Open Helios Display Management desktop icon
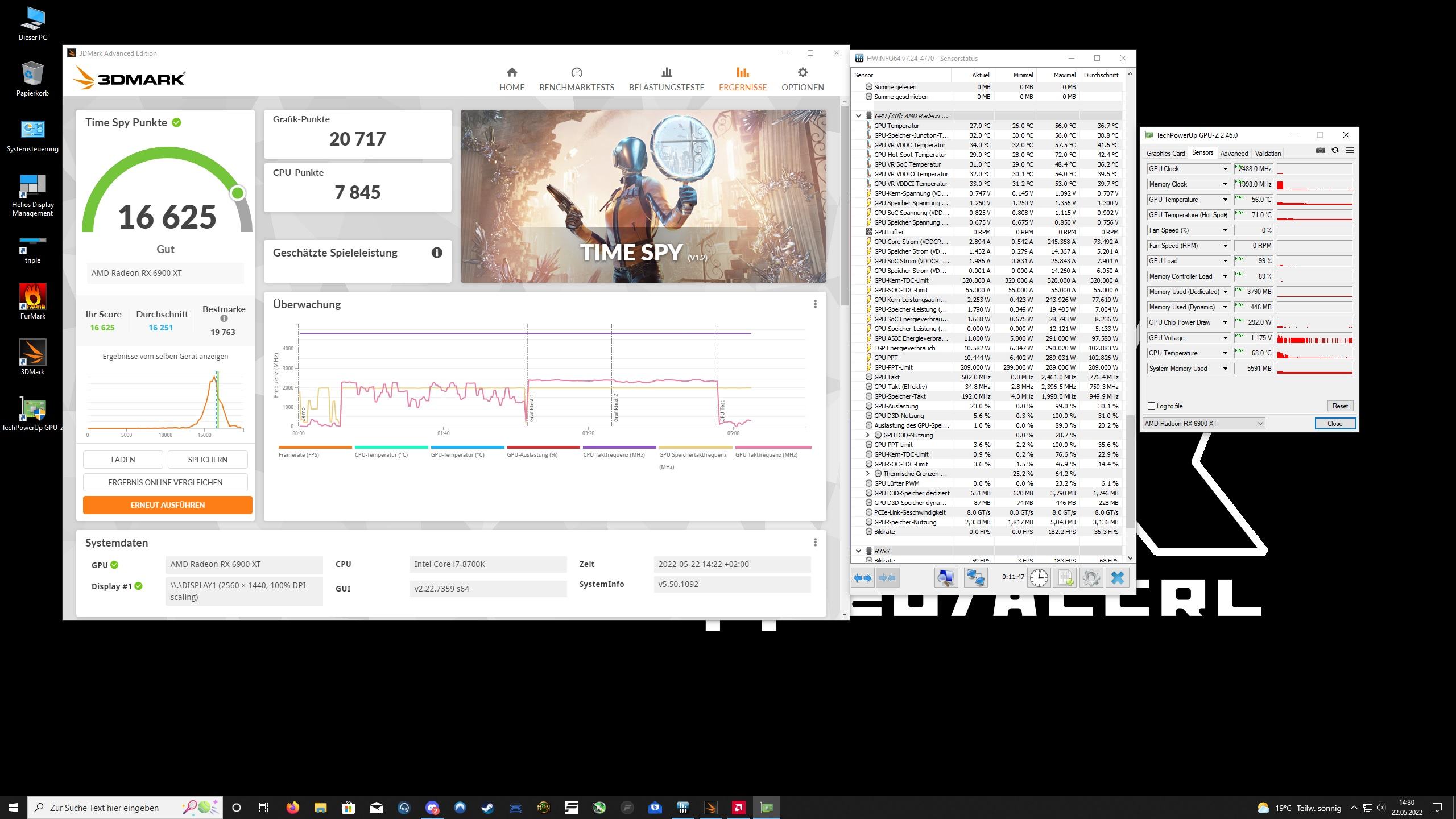The height and width of the screenshot is (819, 1456). click(x=32, y=196)
